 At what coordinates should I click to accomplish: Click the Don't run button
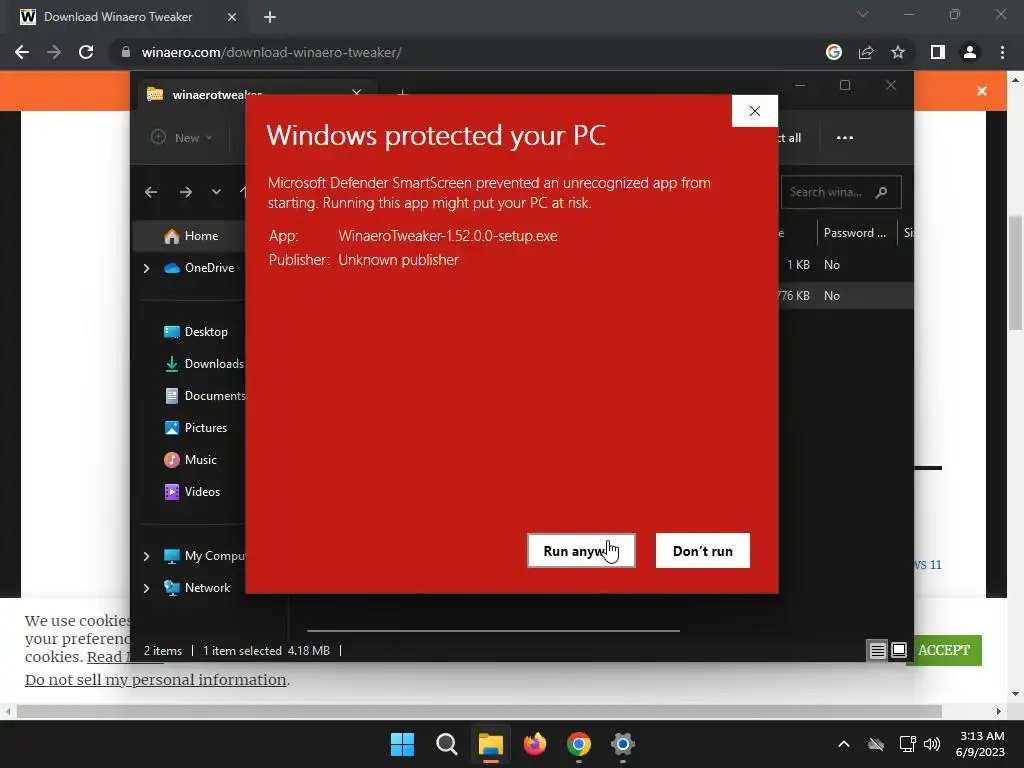[703, 551]
